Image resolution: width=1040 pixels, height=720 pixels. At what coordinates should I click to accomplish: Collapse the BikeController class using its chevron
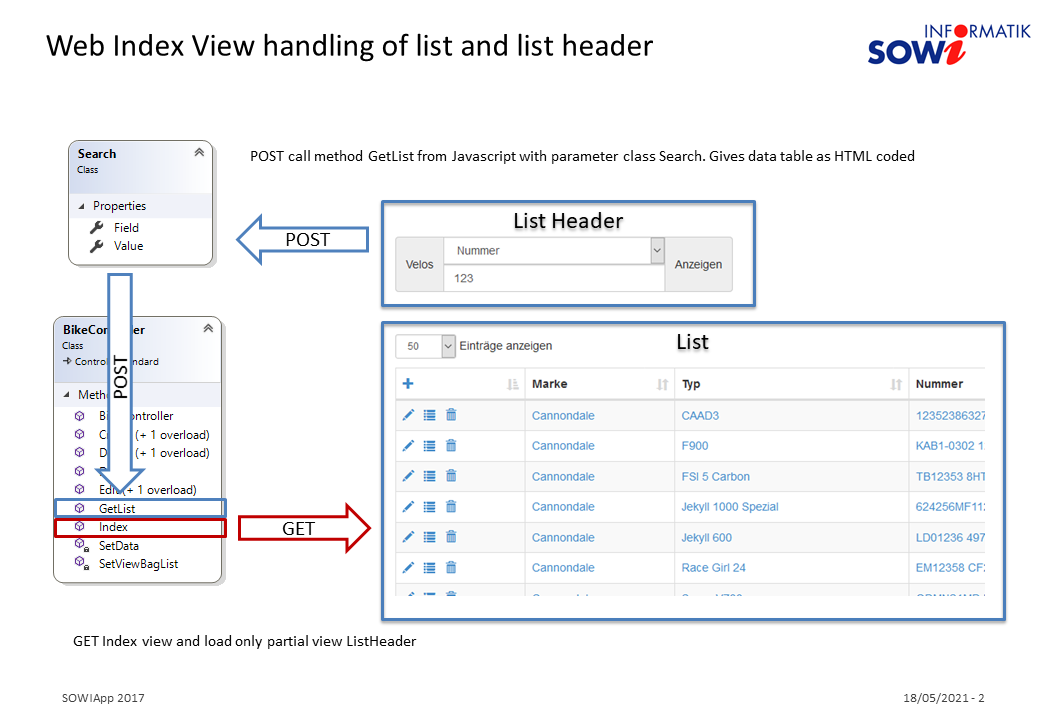tap(207, 328)
